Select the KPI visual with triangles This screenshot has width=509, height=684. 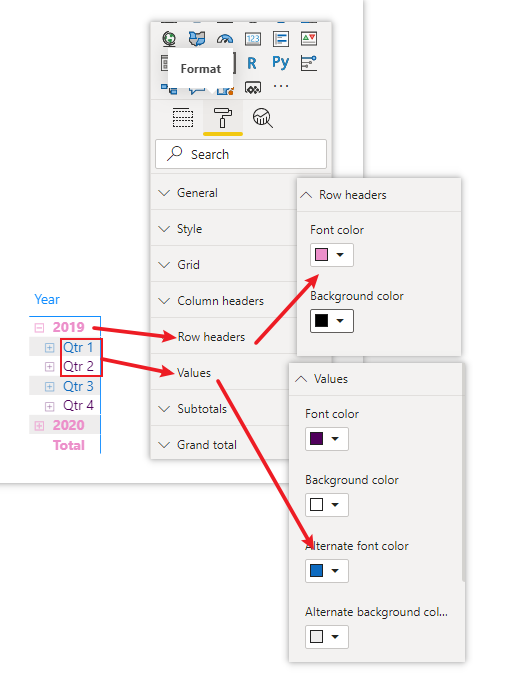coord(309,39)
